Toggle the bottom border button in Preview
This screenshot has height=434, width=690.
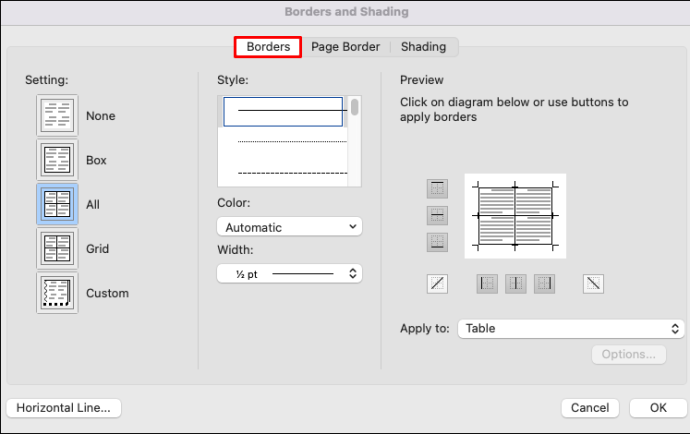tap(437, 242)
